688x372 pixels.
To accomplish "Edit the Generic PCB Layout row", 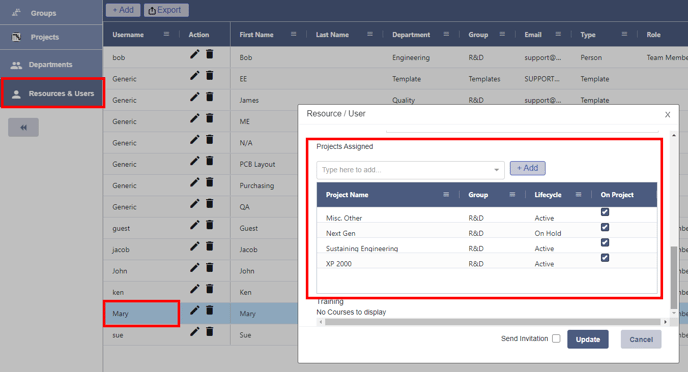I will tap(194, 161).
